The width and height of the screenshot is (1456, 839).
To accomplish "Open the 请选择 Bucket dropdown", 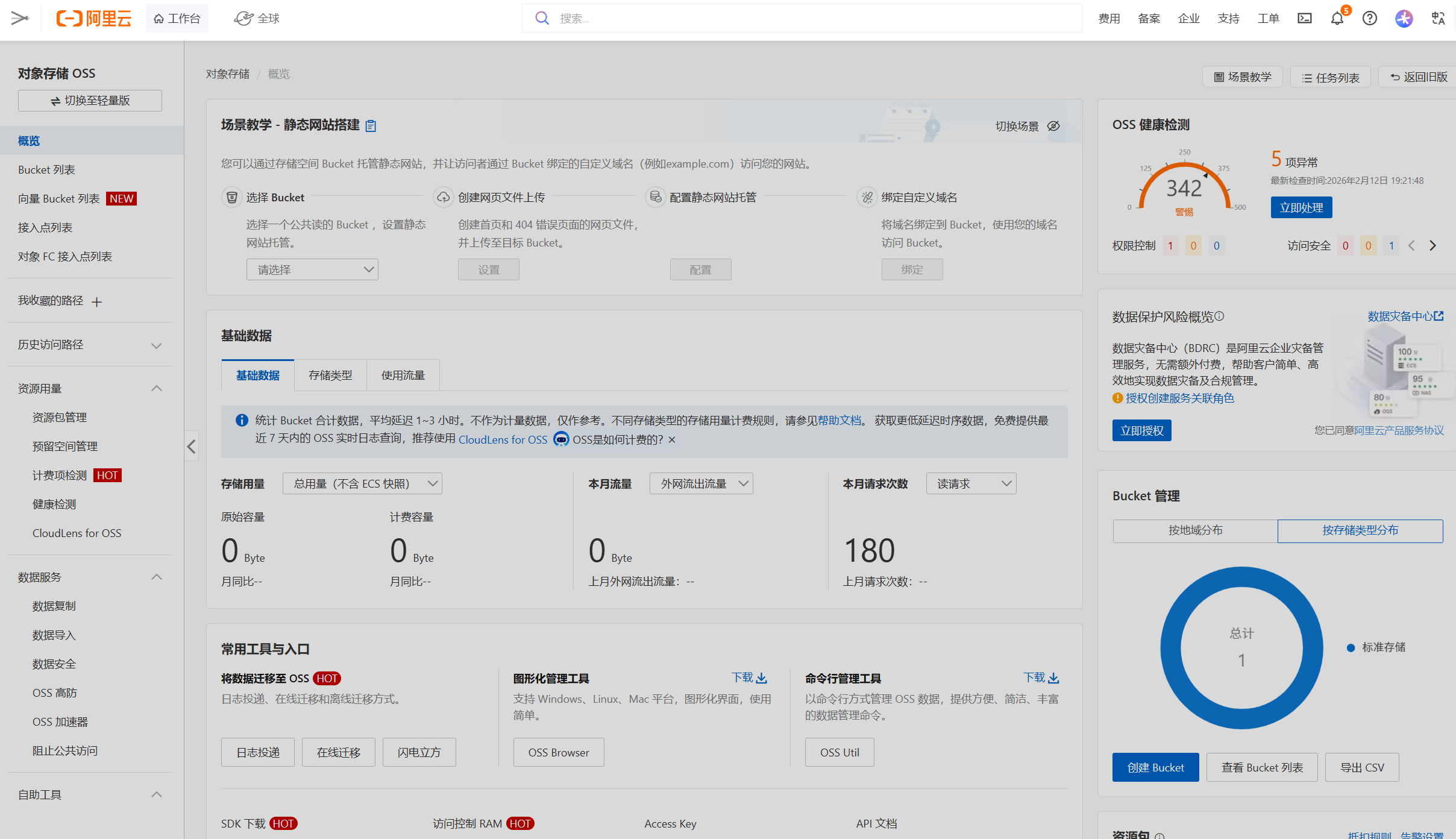I will pyautogui.click(x=312, y=269).
